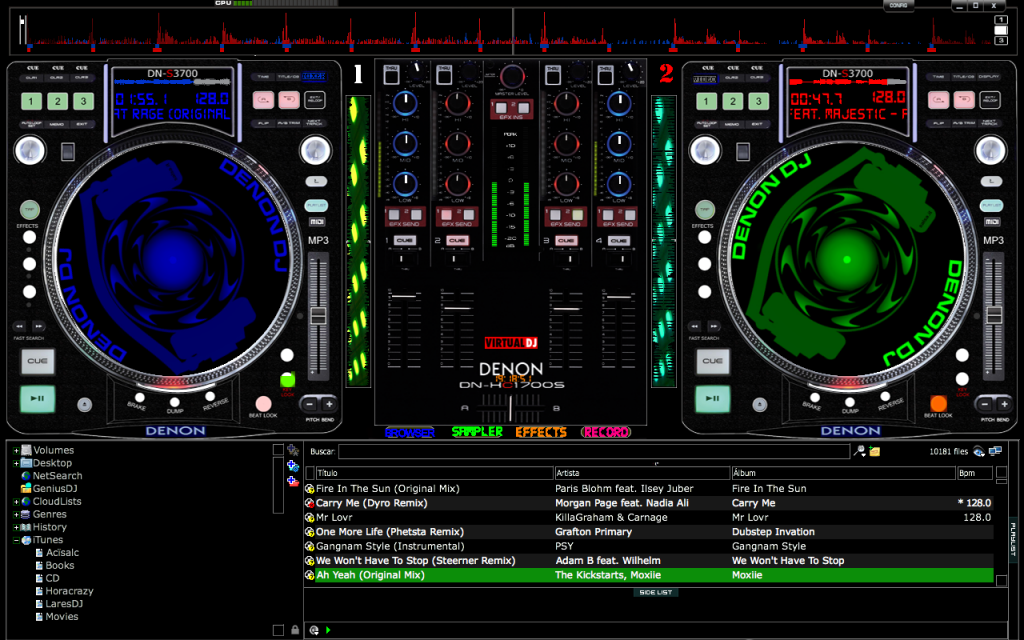This screenshot has height=640, width=1024.
Task: Open the SAMPLER tab
Action: tap(477, 432)
